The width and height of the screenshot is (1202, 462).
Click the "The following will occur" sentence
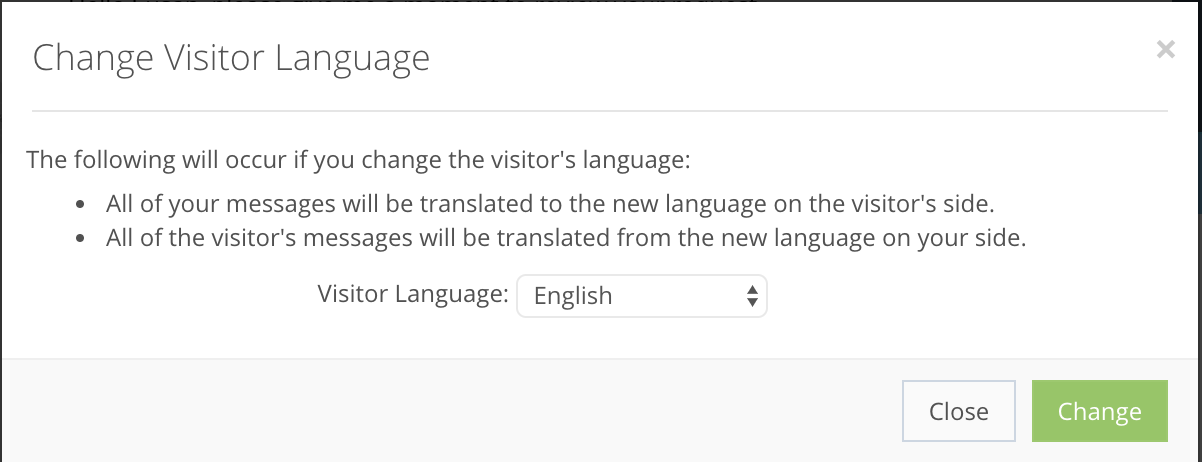[x=358, y=160]
